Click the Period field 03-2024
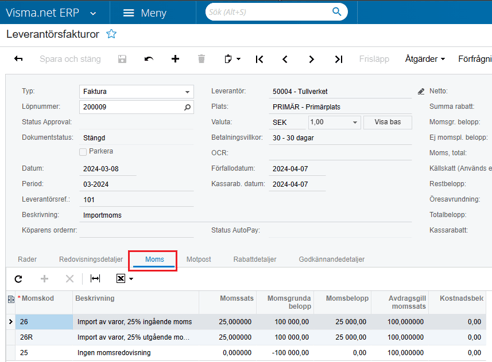 tap(137, 184)
